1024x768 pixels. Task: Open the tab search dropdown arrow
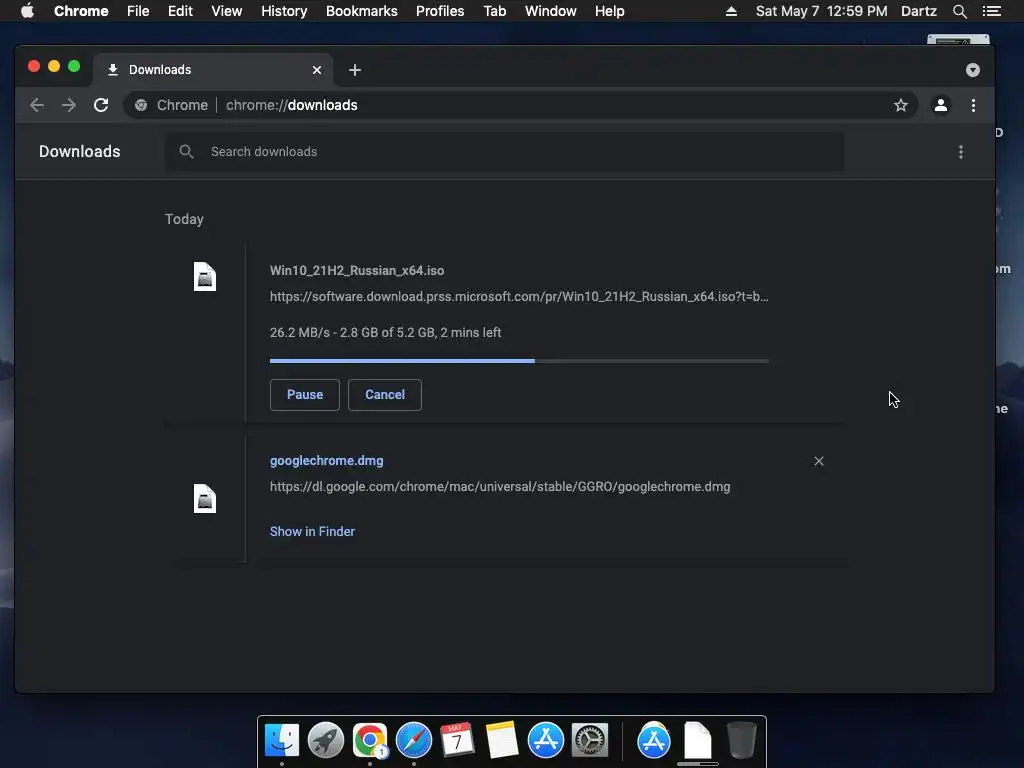click(972, 70)
